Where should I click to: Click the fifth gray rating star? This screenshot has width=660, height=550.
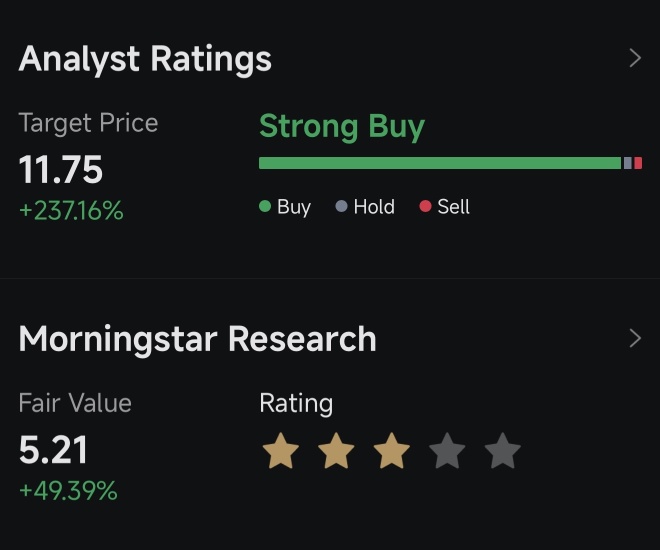502,452
